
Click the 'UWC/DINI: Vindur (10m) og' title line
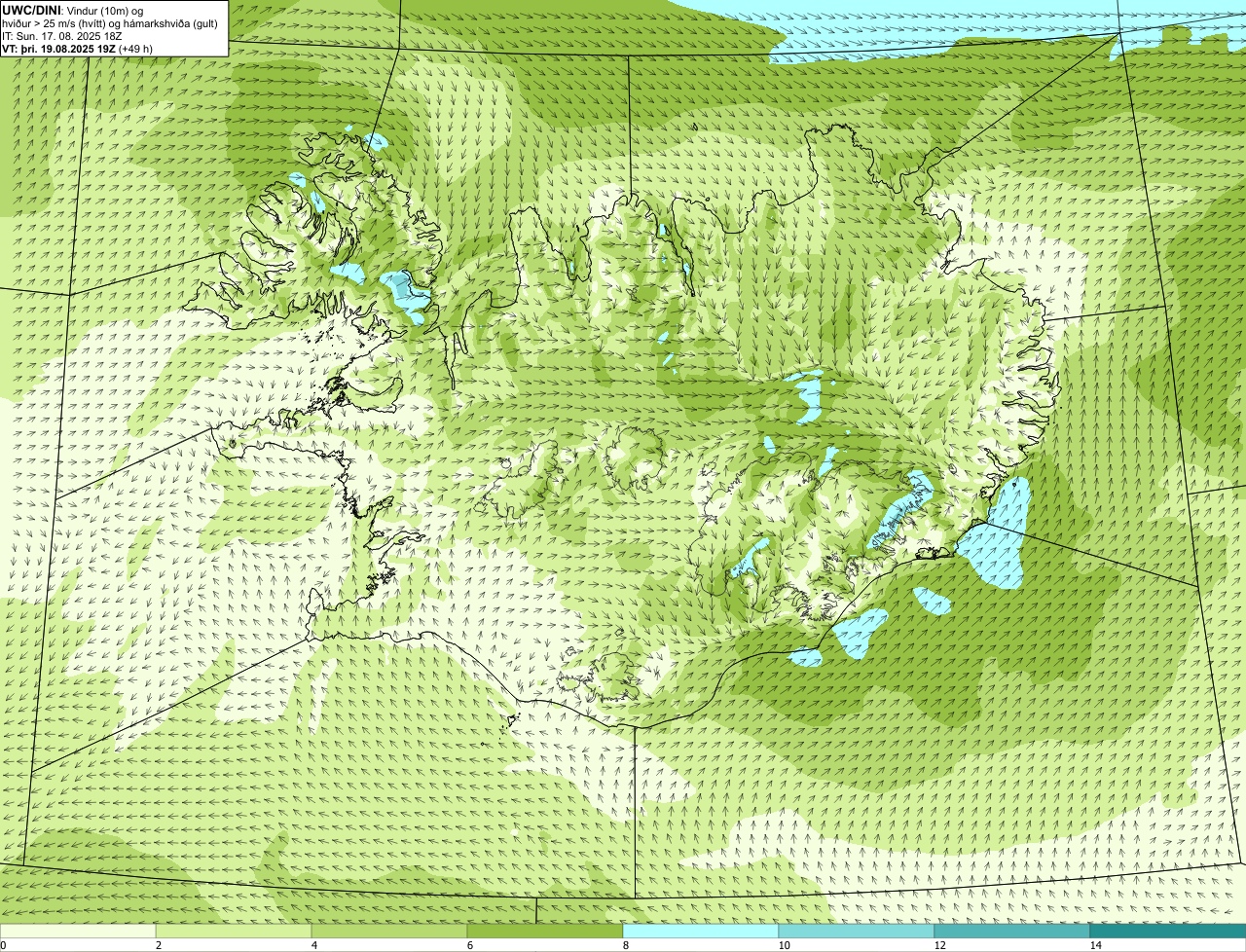click(x=73, y=10)
